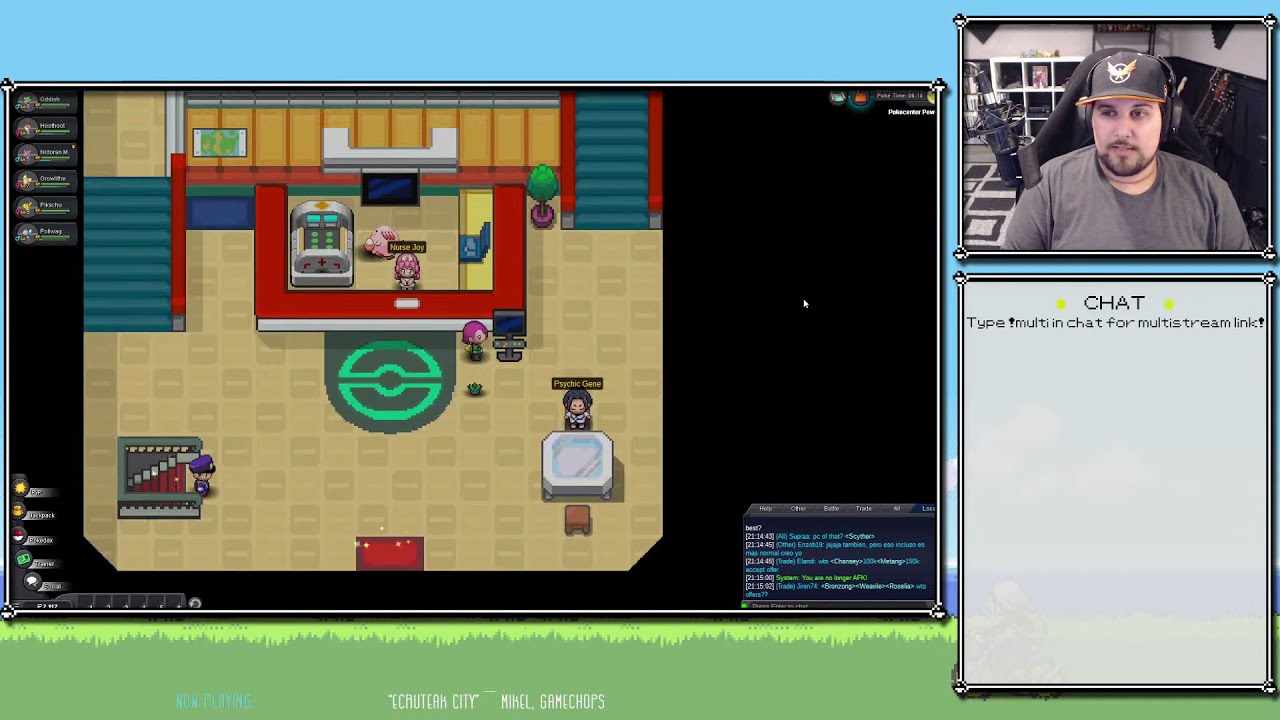This screenshot has width=1280, height=720.
Task: Click the Supraa Scyther message in chat
Action: (810, 537)
